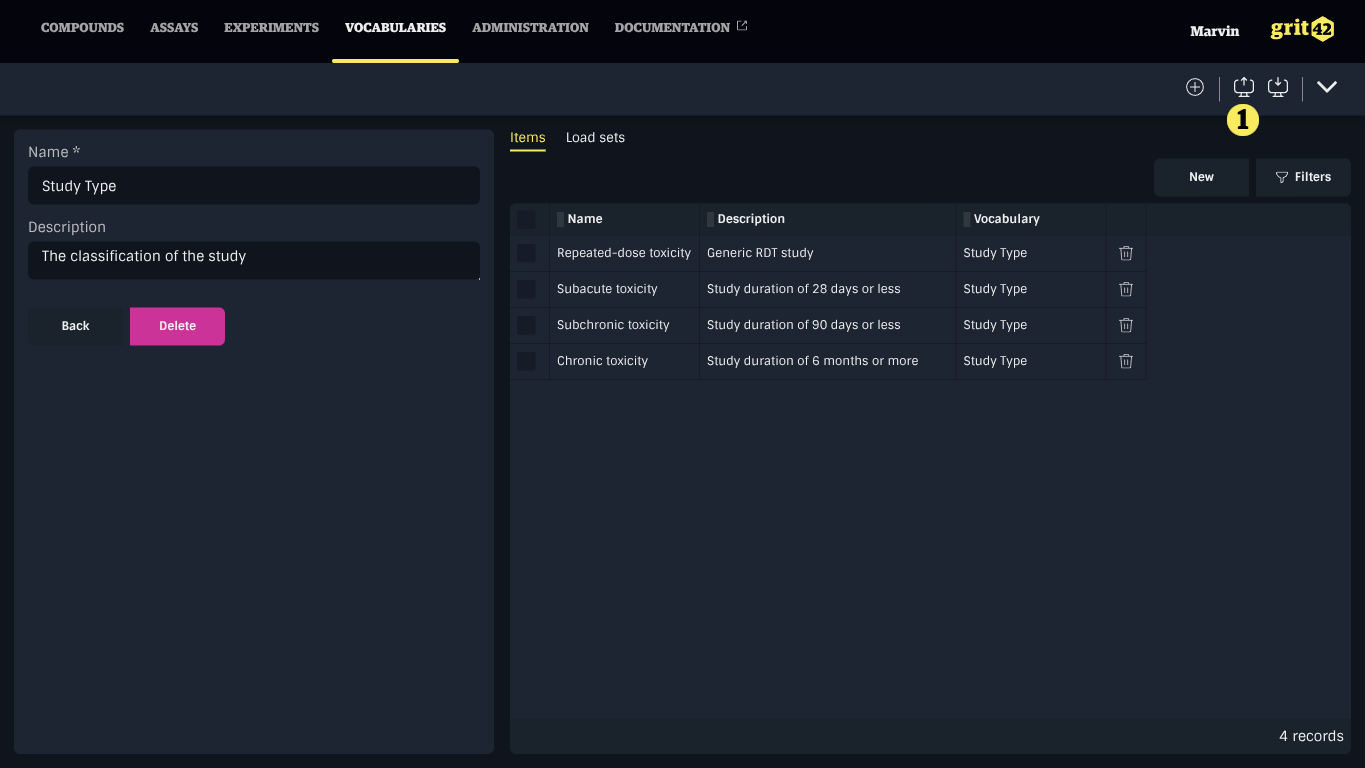Delete the Chronic toxicity item
The image size is (1365, 768).
(x=1126, y=361)
